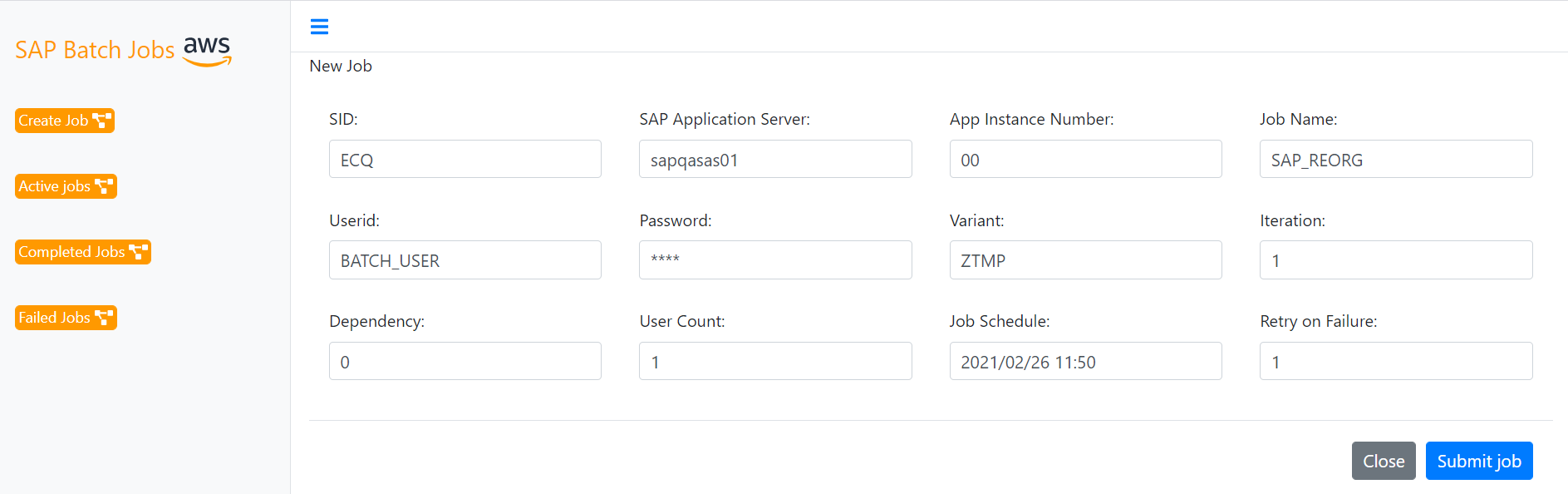Screen dimensions: 1568x494
Task: Click the User Count: label
Action: click(682, 321)
